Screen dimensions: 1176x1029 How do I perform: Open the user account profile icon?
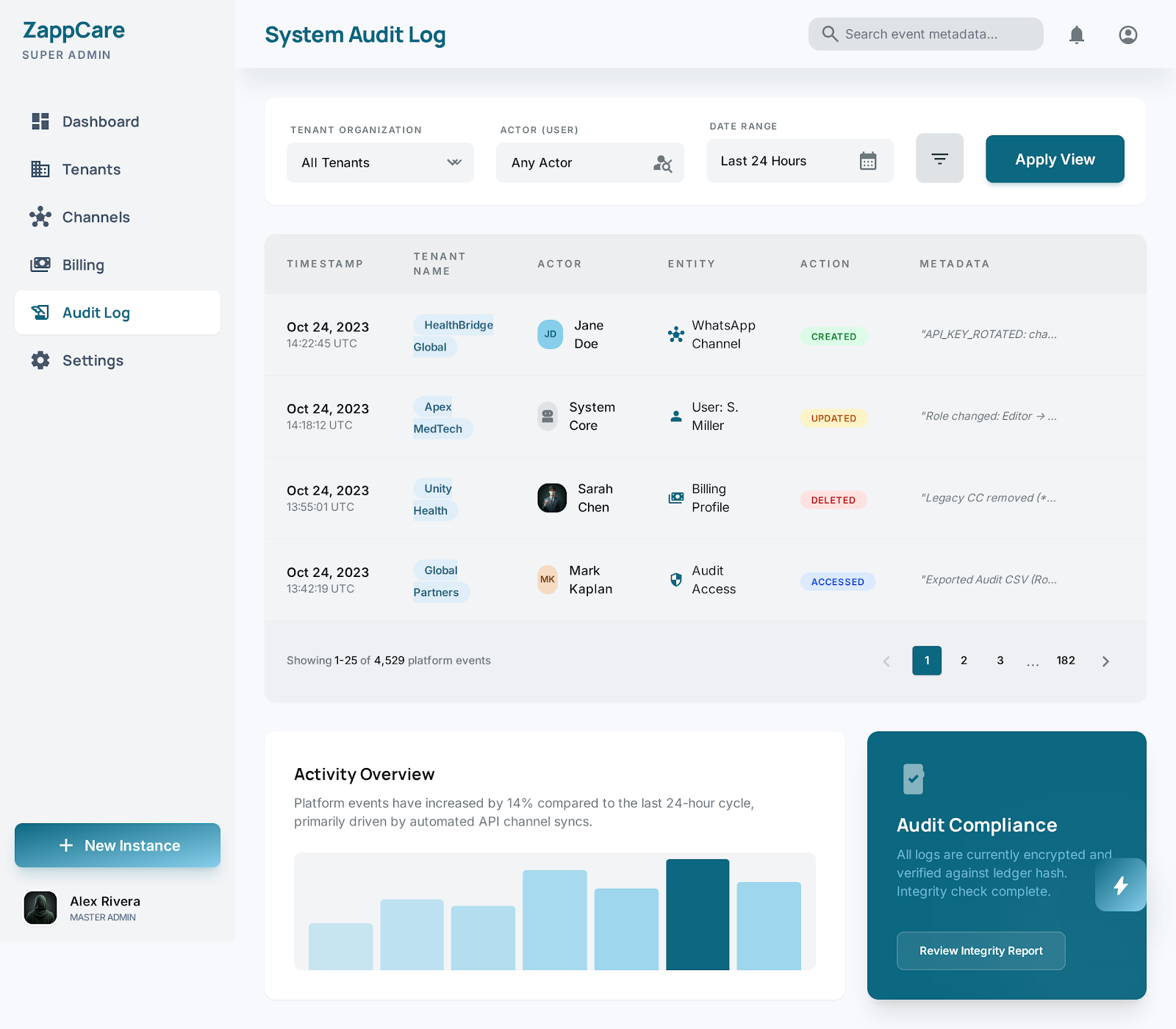point(1127,35)
